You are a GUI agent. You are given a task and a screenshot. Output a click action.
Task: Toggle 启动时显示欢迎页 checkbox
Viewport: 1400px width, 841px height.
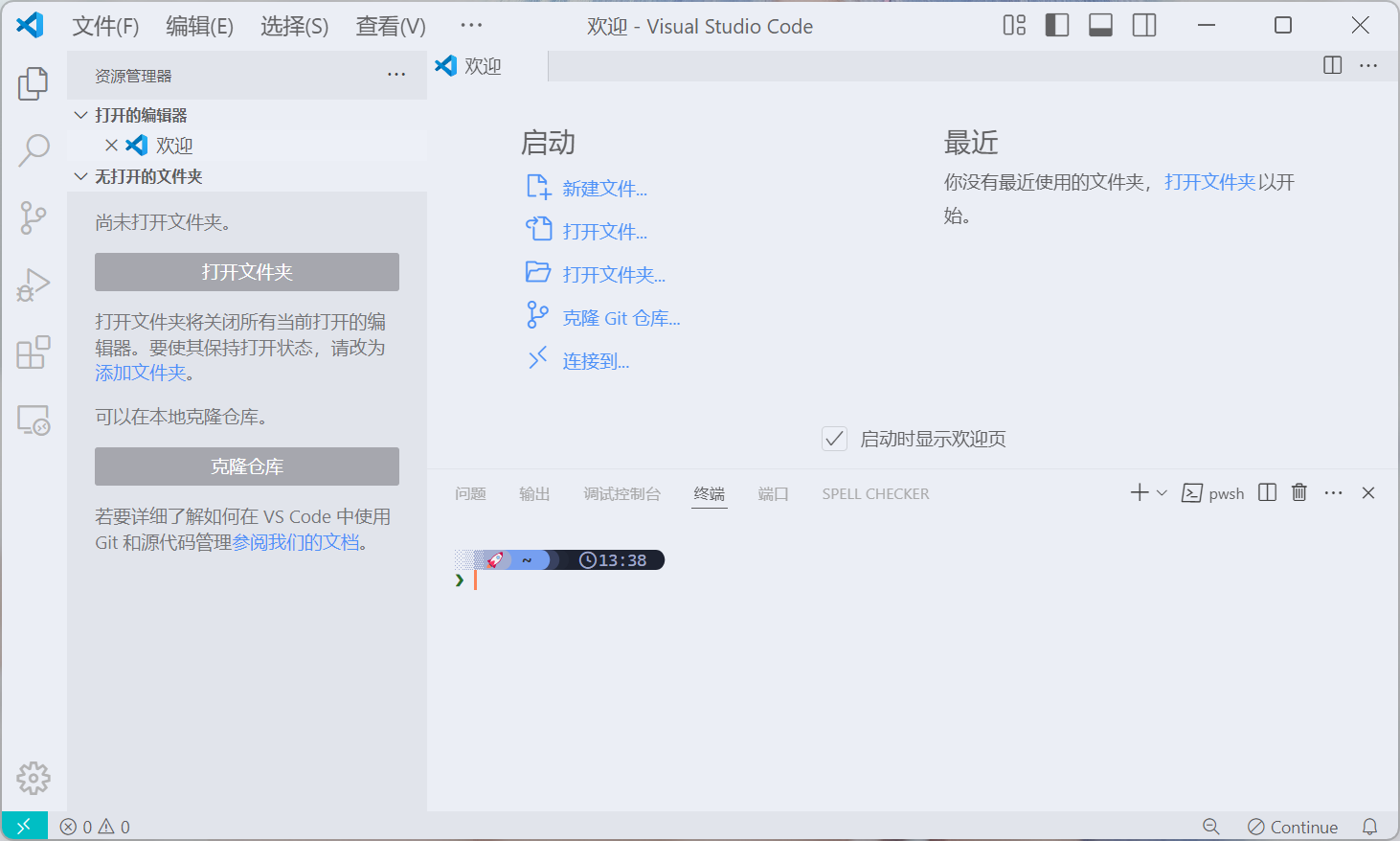coord(834,439)
